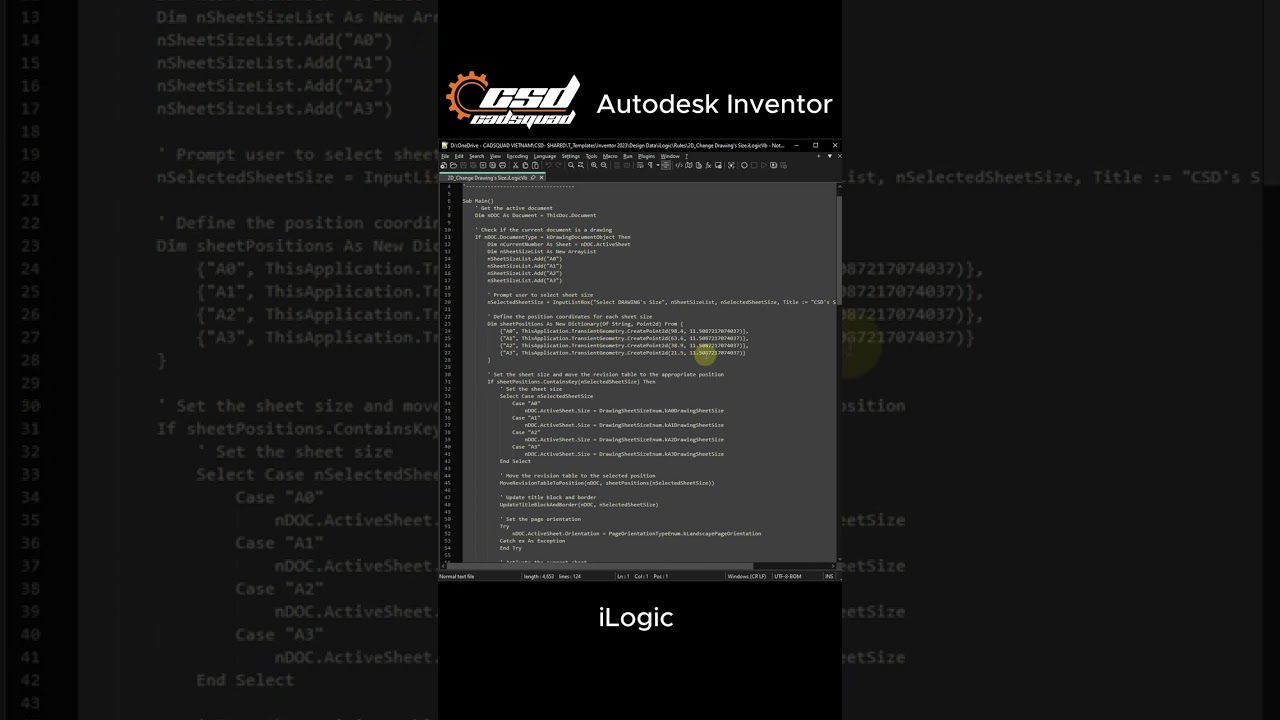This screenshot has width=1280, height=720.
Task: Open the Document Map icon
Action: coord(688,165)
